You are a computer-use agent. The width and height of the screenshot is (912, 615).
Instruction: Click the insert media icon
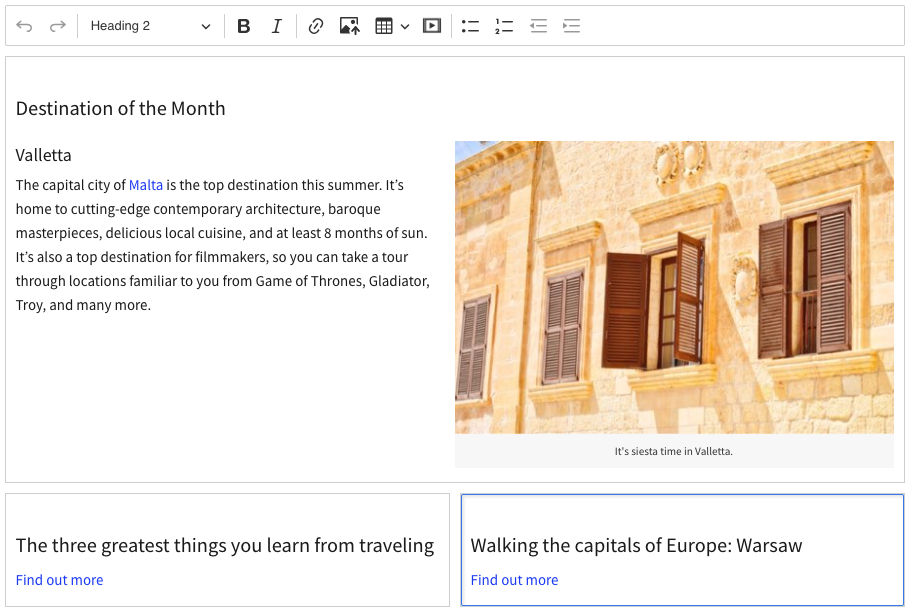(x=432, y=26)
